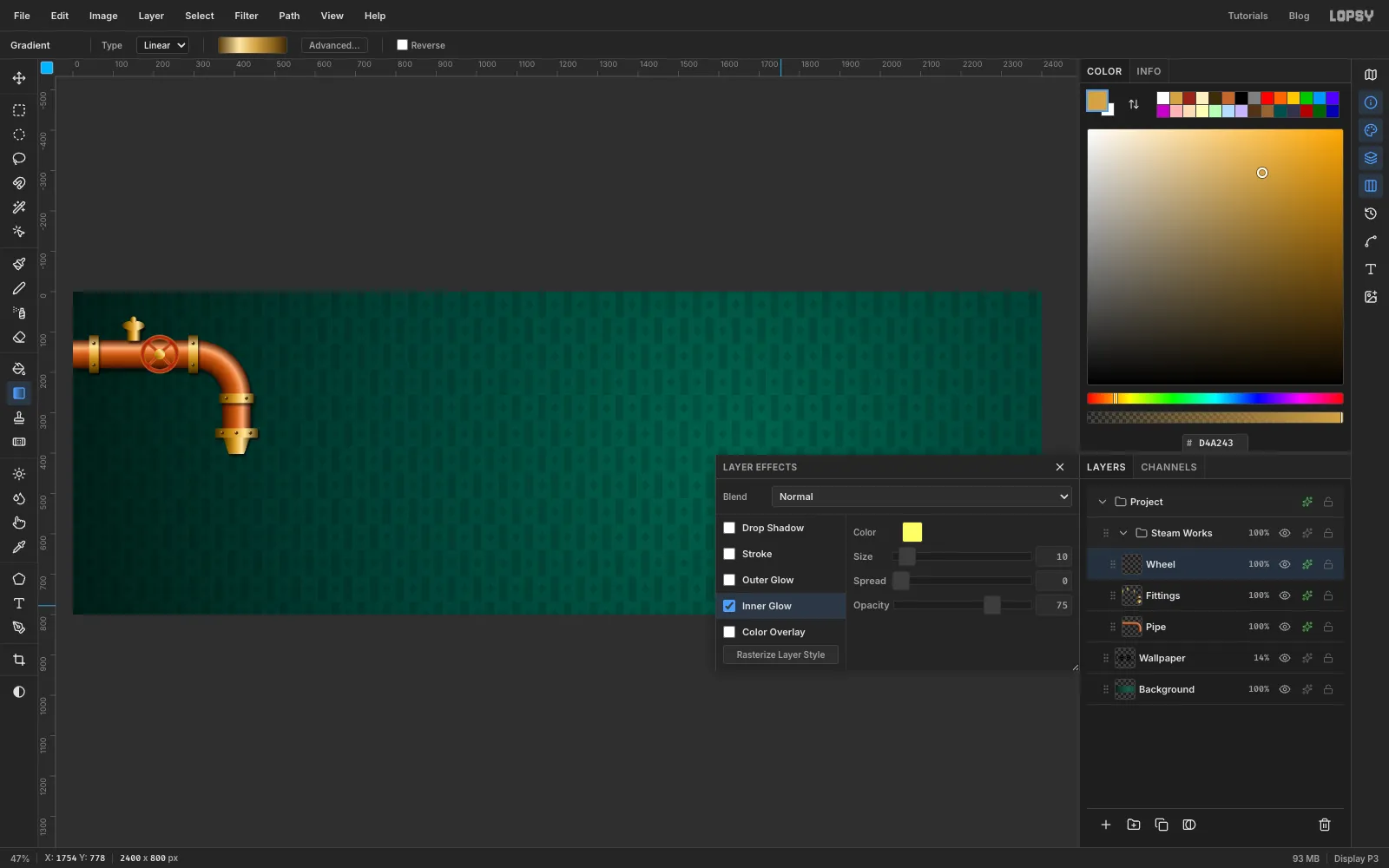Enable the Drop Shadow effect
Viewport: 1389px width, 868px height.
tap(729, 528)
